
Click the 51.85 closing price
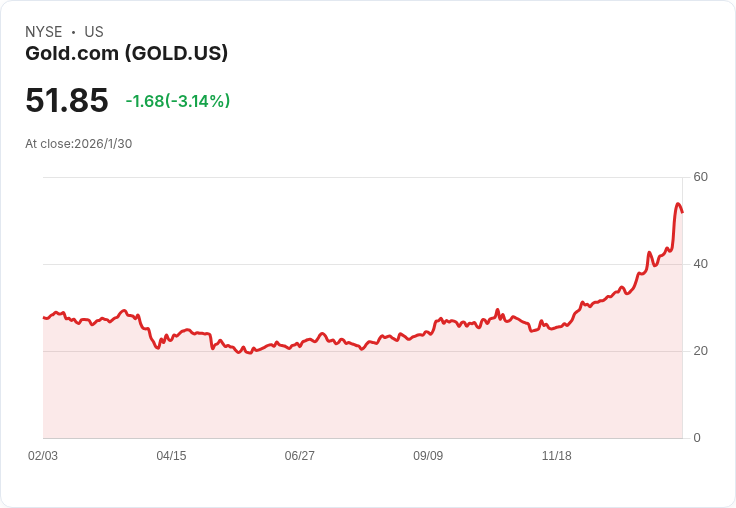pos(67,101)
